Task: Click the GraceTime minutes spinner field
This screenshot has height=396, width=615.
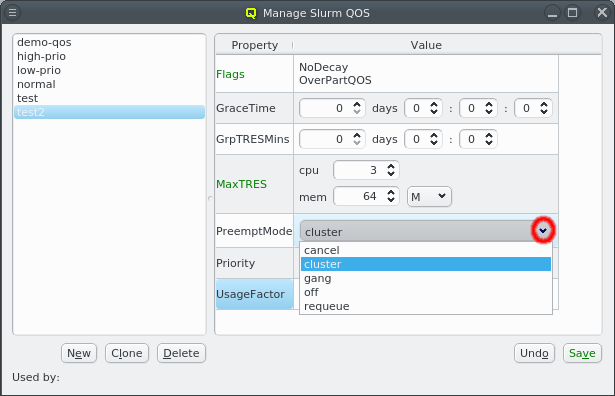Action: (x=478, y=108)
